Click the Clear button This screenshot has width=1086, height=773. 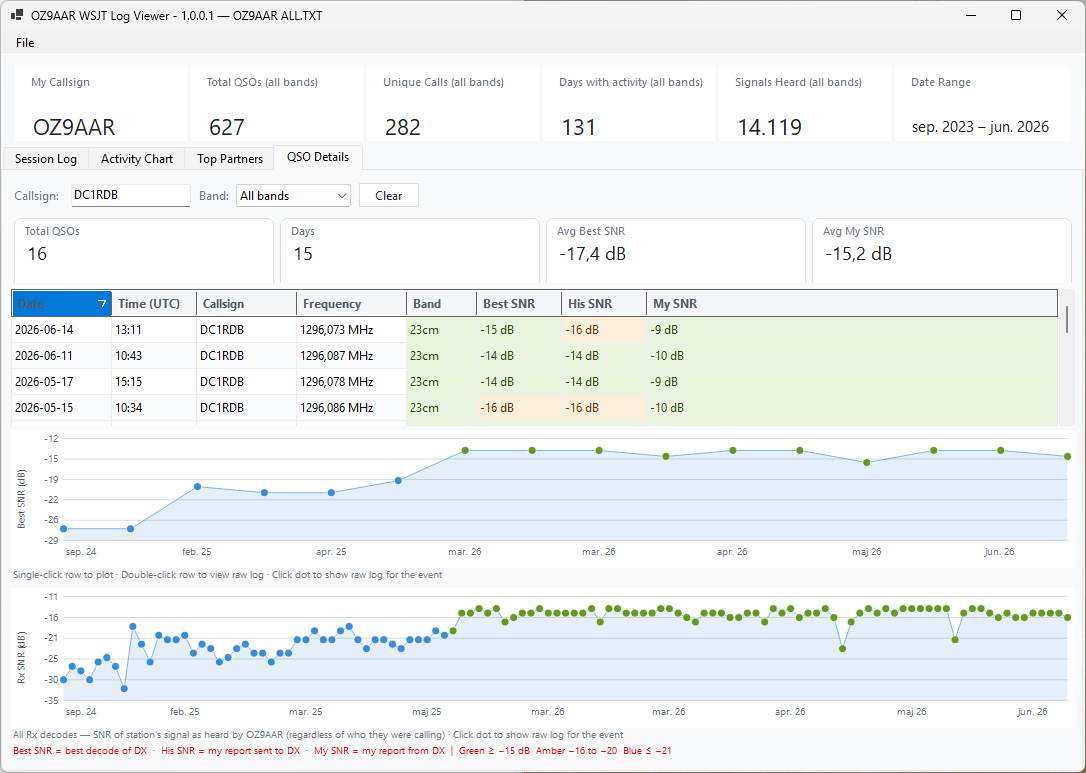(x=389, y=196)
